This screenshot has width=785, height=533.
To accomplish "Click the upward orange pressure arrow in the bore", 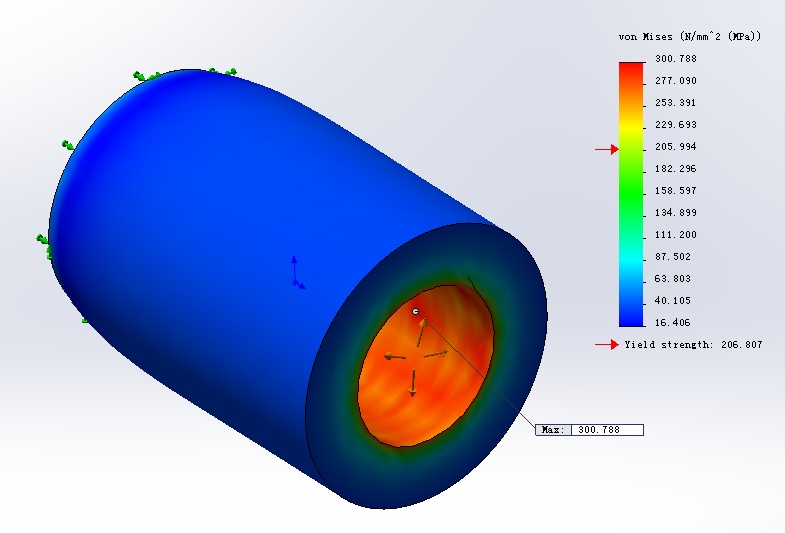I will (x=422, y=332).
